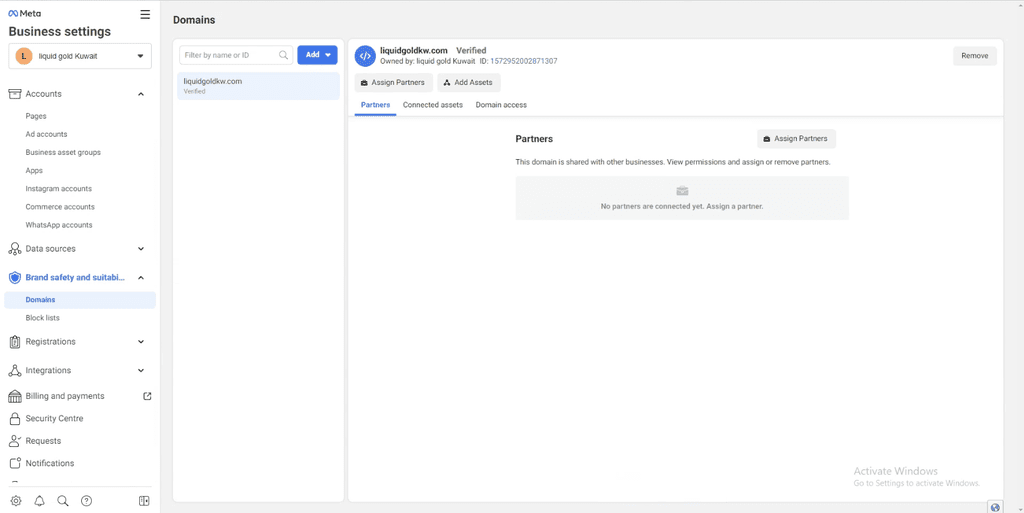Click the orange L business avatar
The height and width of the screenshot is (513, 1024).
[x=24, y=56]
